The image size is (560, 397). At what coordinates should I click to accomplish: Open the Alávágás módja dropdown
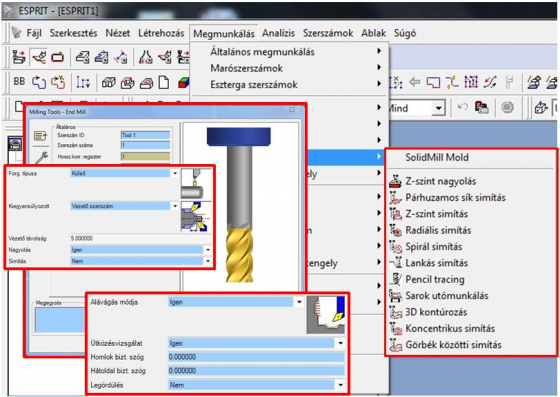299,302
